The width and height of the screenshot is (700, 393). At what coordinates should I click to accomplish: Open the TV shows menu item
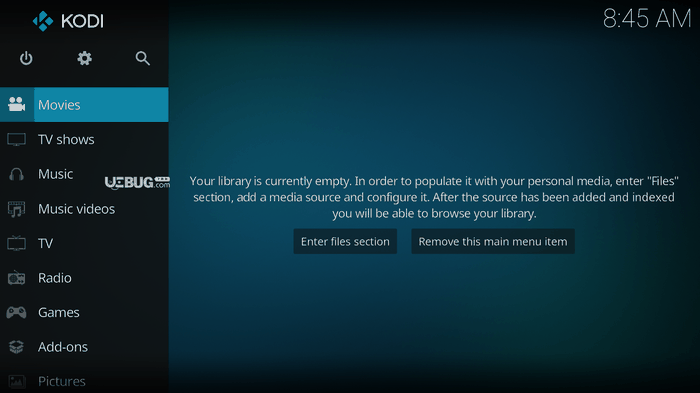pos(84,139)
